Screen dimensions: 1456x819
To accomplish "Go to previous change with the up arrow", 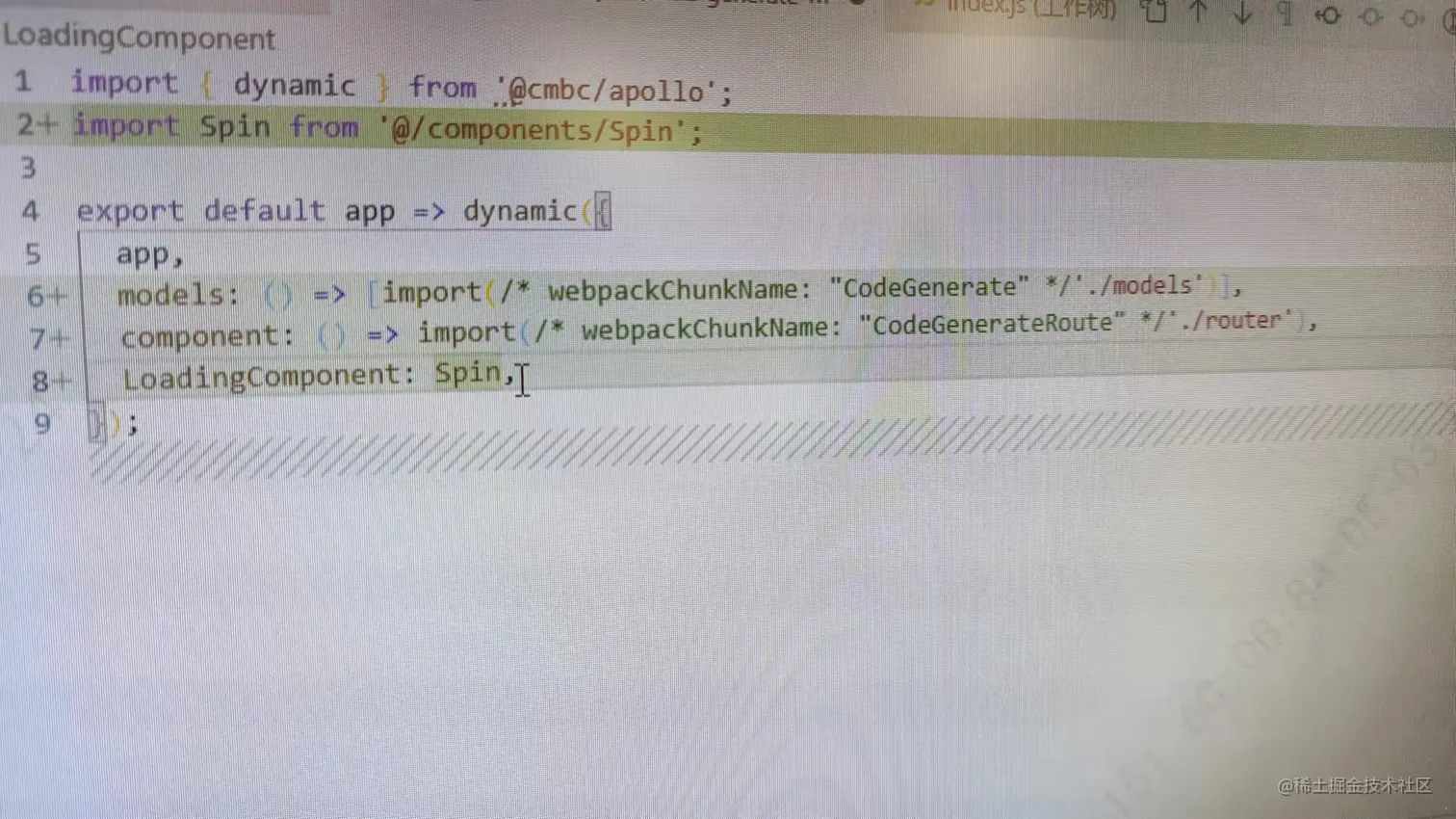I will 1198,12.
